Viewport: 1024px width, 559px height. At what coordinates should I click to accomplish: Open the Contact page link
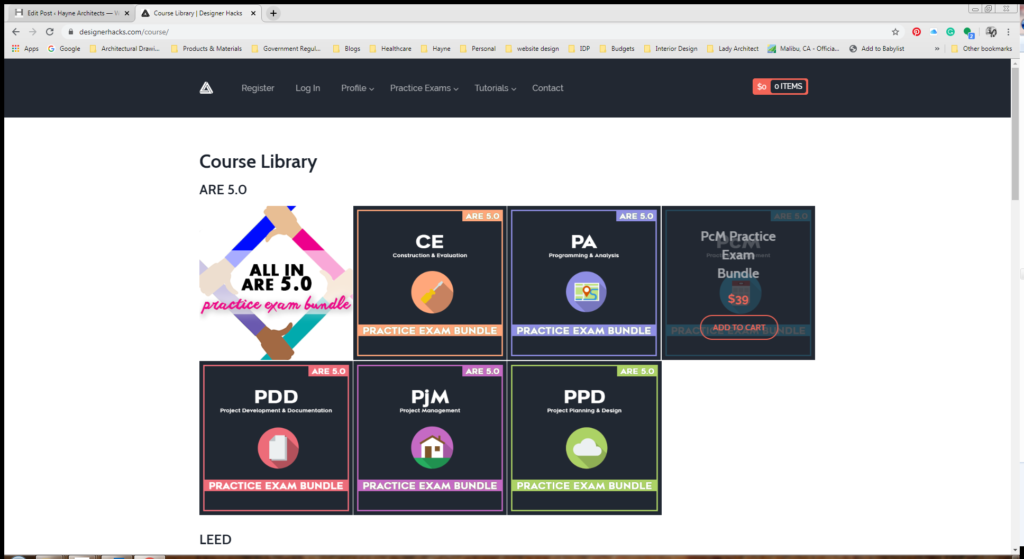547,88
